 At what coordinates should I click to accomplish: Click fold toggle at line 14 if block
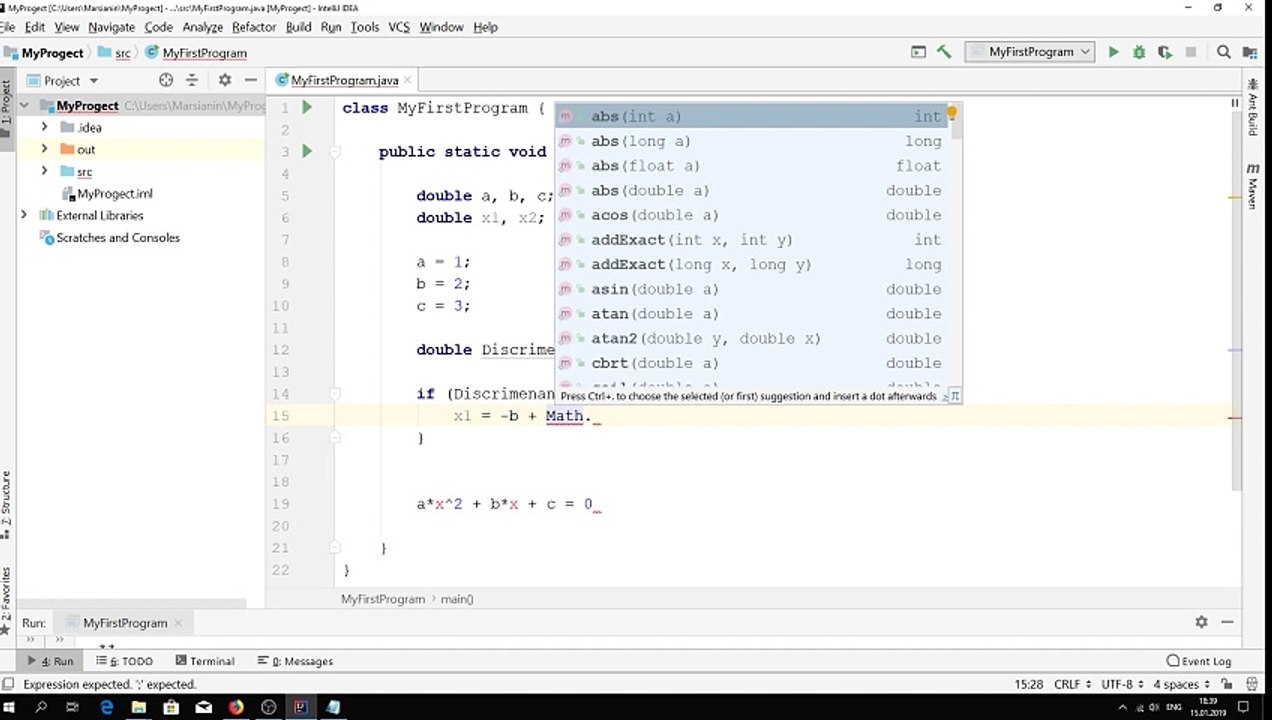pos(336,394)
